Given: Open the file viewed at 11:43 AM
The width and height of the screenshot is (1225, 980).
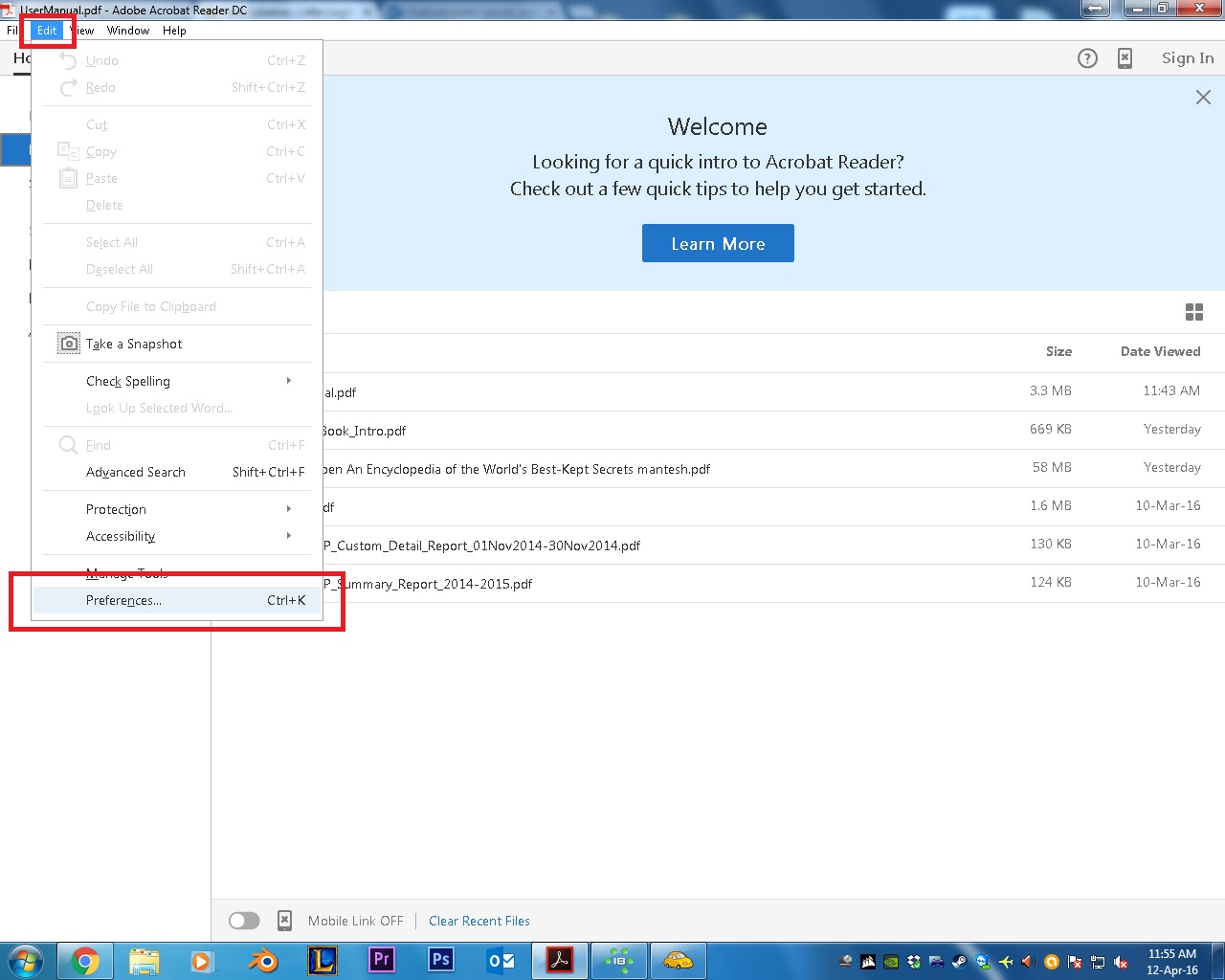Looking at the screenshot, I should pyautogui.click(x=718, y=391).
